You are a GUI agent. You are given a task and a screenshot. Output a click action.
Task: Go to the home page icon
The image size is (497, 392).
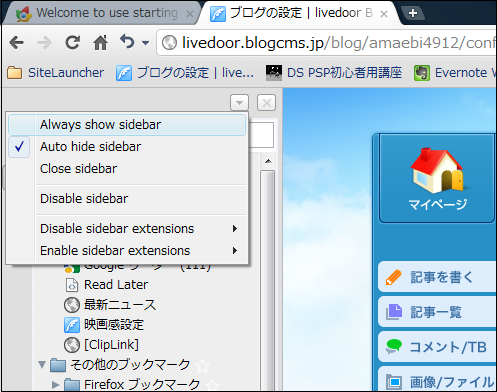point(100,42)
